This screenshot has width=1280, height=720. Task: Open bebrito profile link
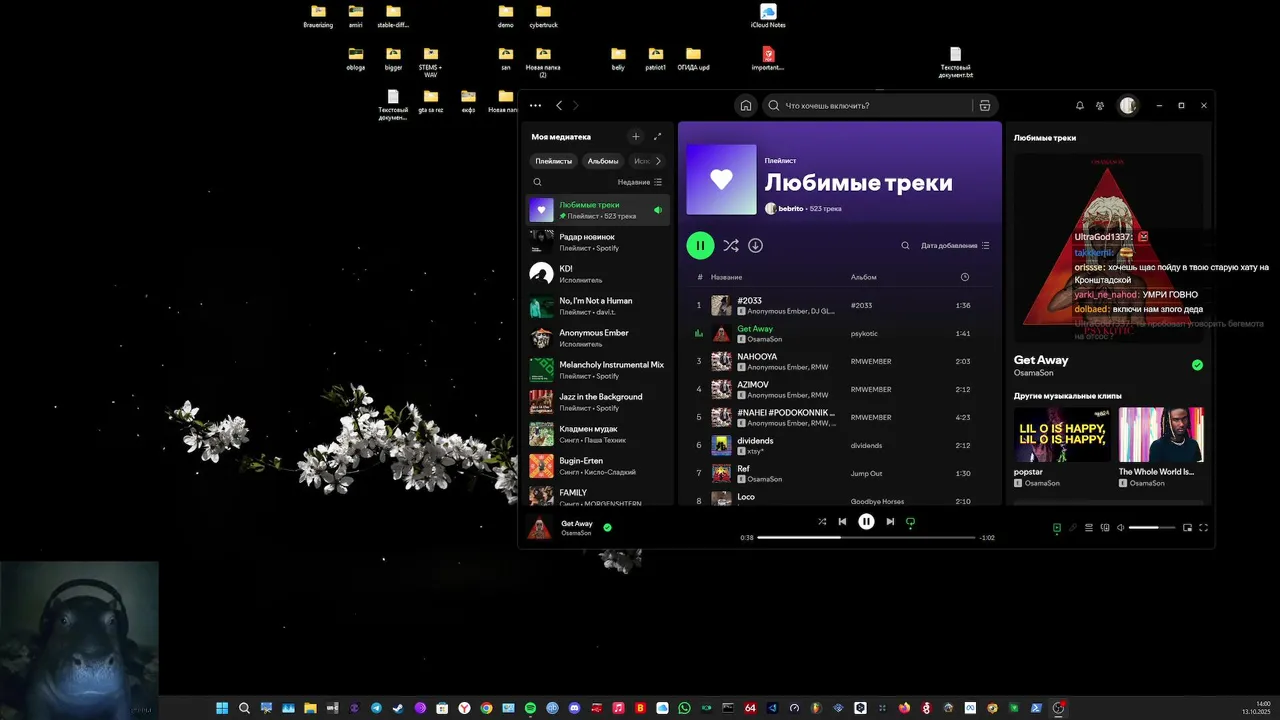point(789,209)
